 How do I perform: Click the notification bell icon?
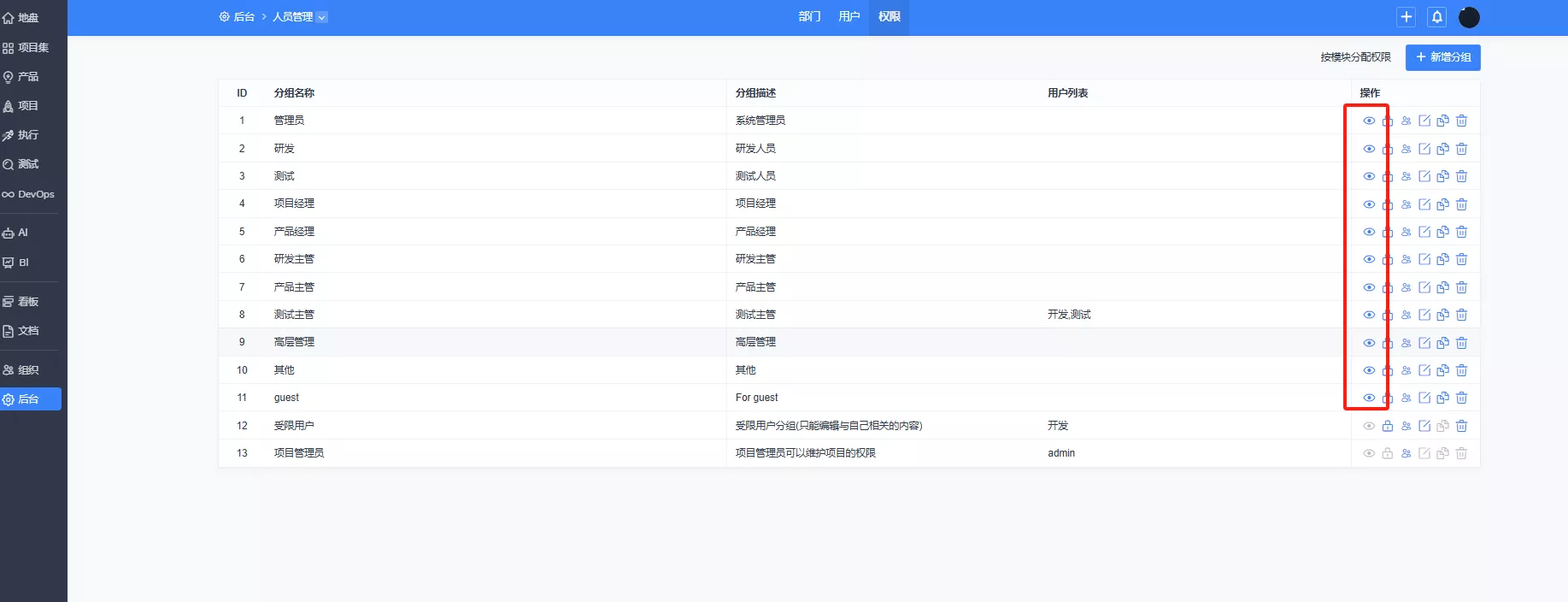click(x=1437, y=17)
